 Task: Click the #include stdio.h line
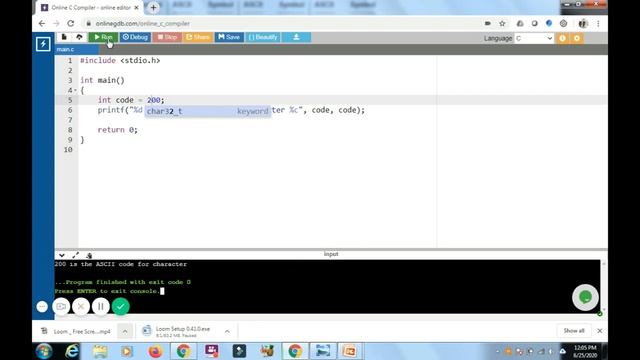tap(120, 60)
